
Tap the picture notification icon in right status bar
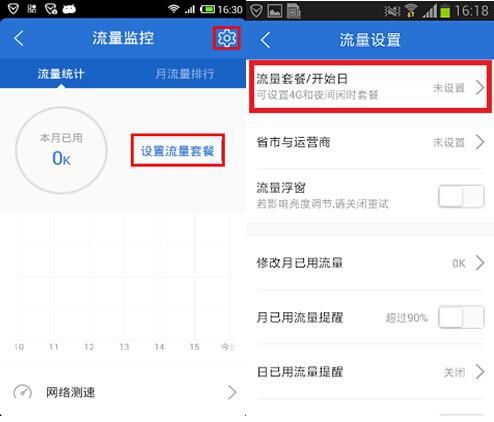[275, 11]
